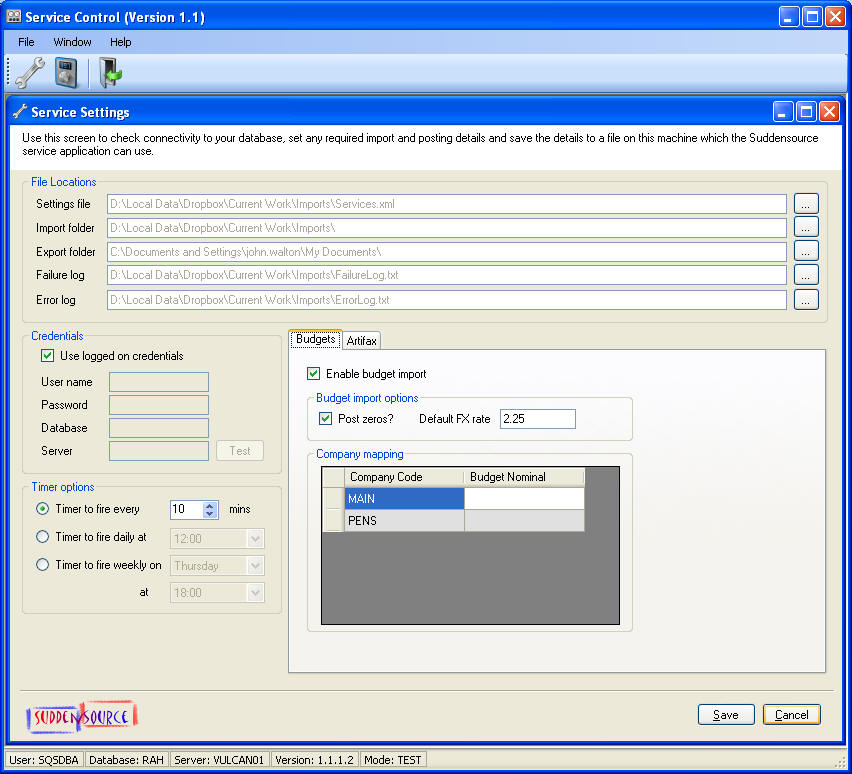Browse for the Export folder

point(806,251)
